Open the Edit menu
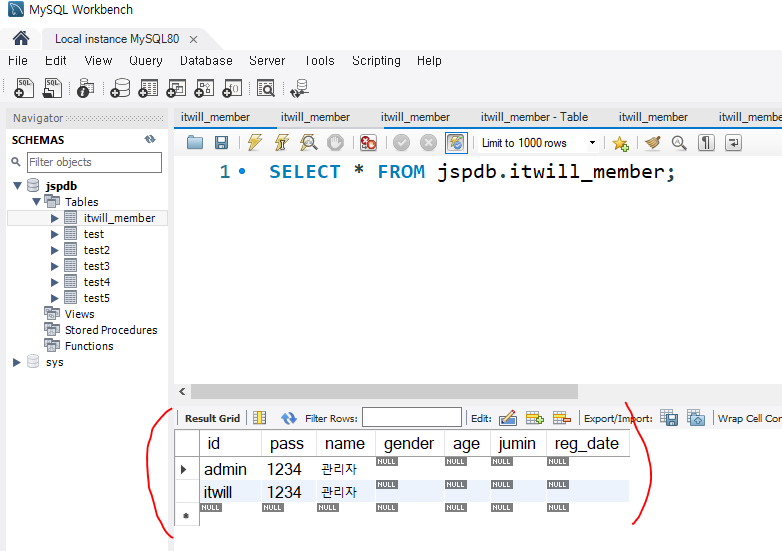 (x=55, y=61)
